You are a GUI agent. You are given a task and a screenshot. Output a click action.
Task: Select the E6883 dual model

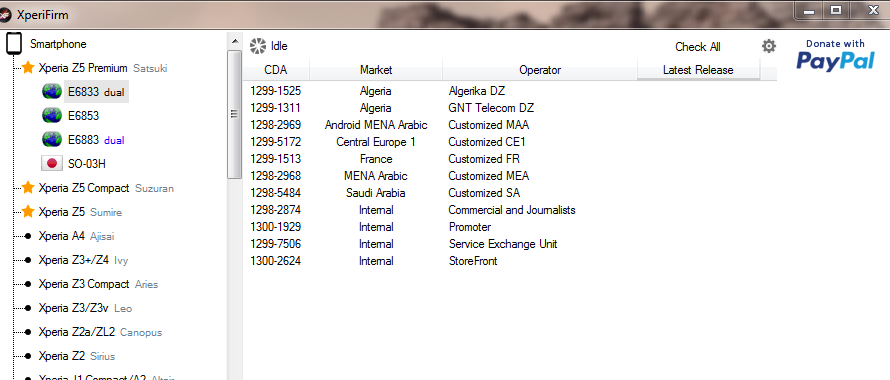click(x=96, y=139)
